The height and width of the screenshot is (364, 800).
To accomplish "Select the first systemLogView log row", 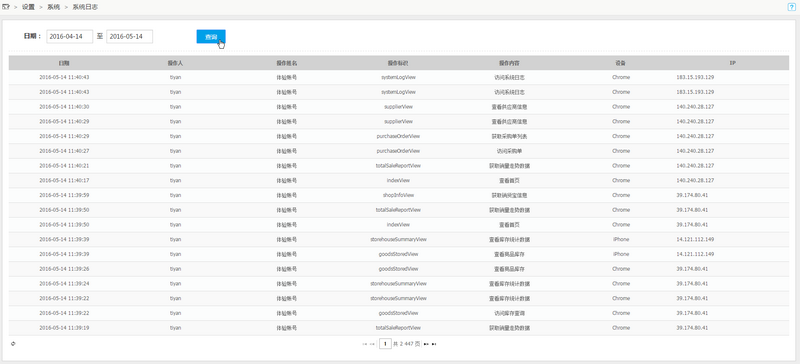I will click(398, 78).
